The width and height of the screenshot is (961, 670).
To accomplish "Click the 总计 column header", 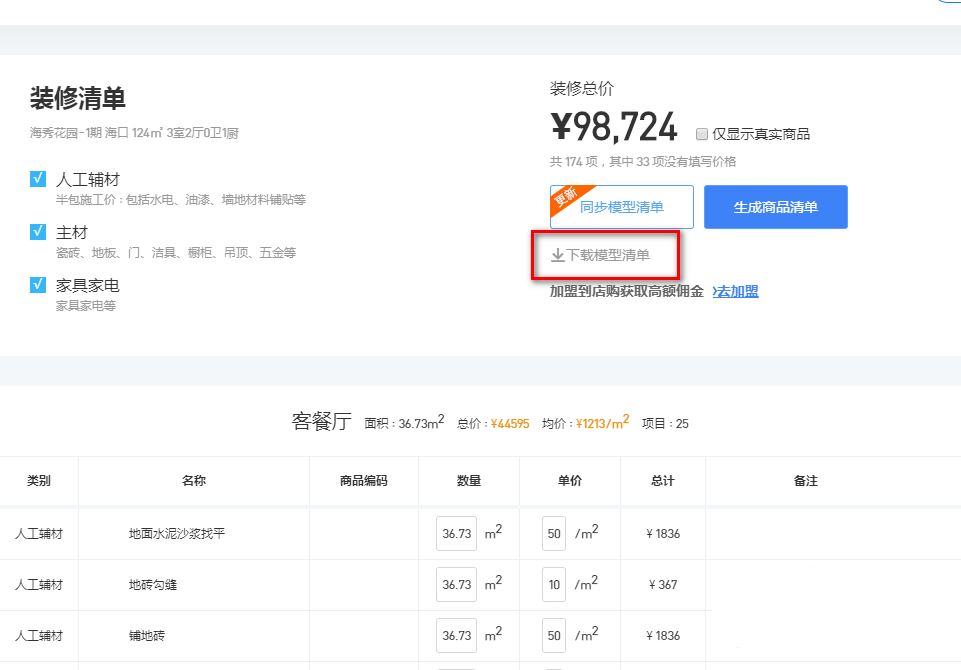I will pos(663,481).
